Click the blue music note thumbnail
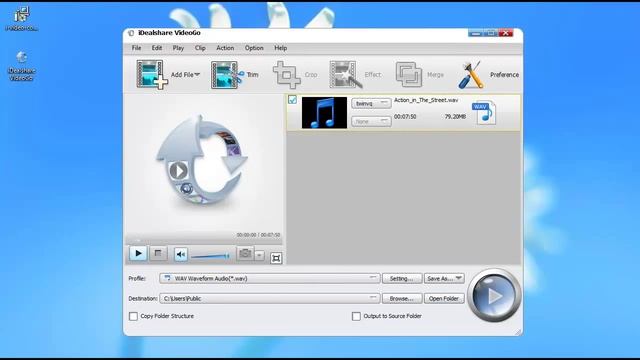This screenshot has height=360, width=640. (x=324, y=113)
